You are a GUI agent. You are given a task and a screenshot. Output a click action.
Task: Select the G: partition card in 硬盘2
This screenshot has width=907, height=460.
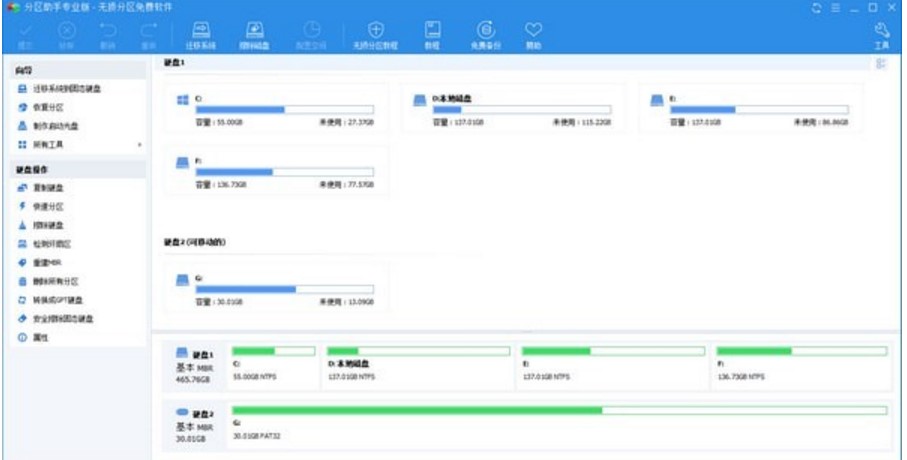click(276, 288)
